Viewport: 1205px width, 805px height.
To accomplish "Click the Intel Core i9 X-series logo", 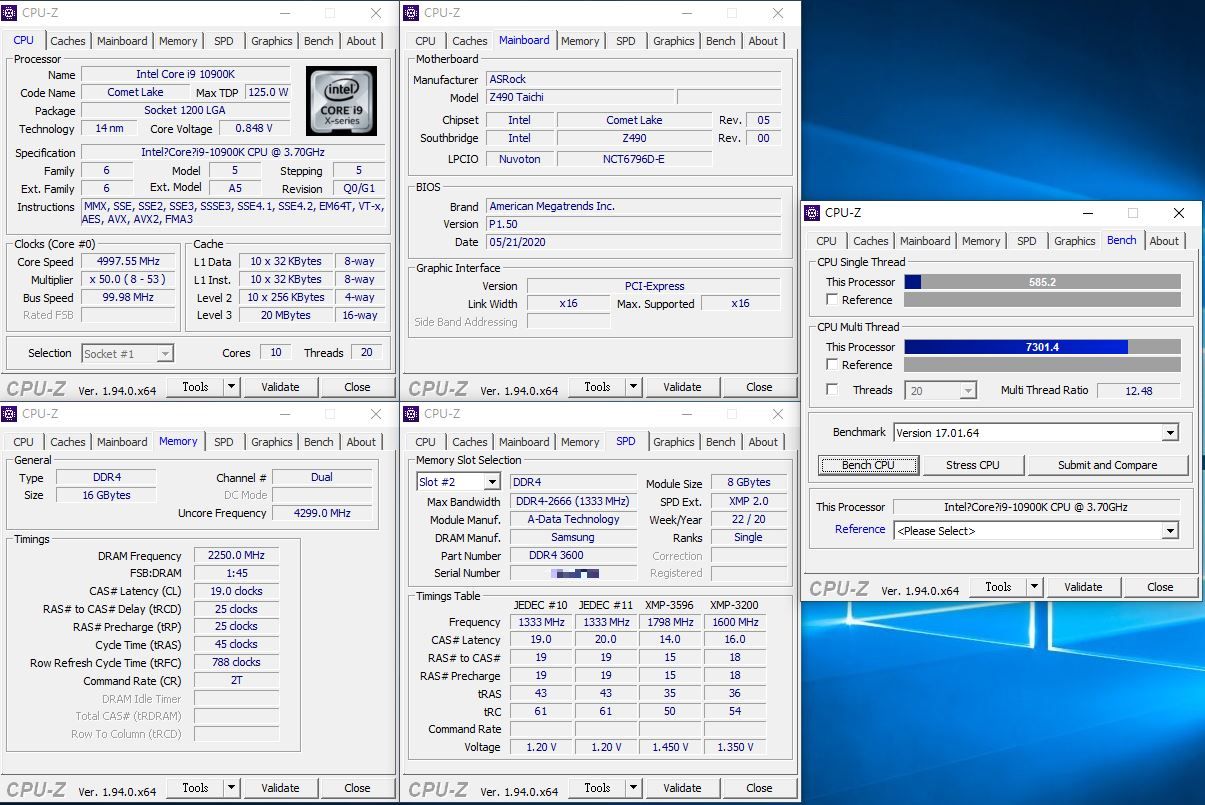I will click(341, 101).
